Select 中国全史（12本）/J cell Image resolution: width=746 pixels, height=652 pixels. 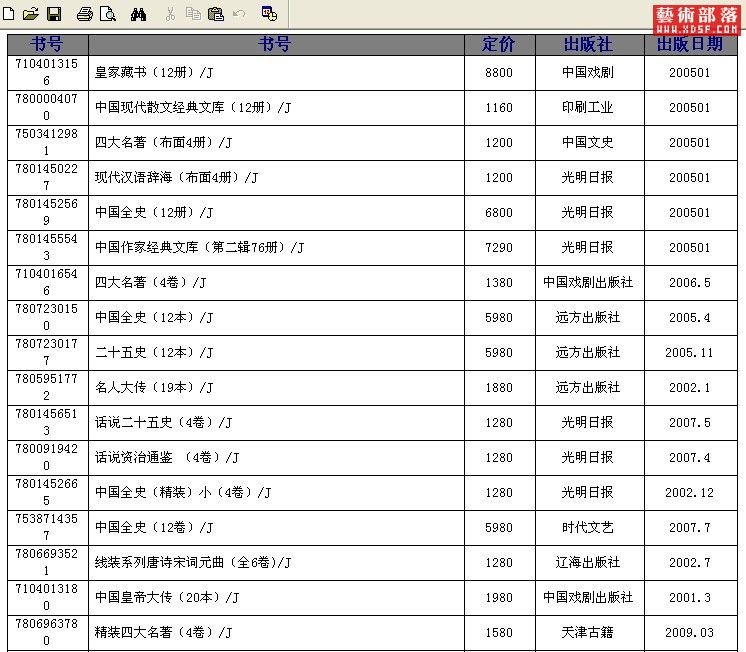pyautogui.click(x=276, y=318)
